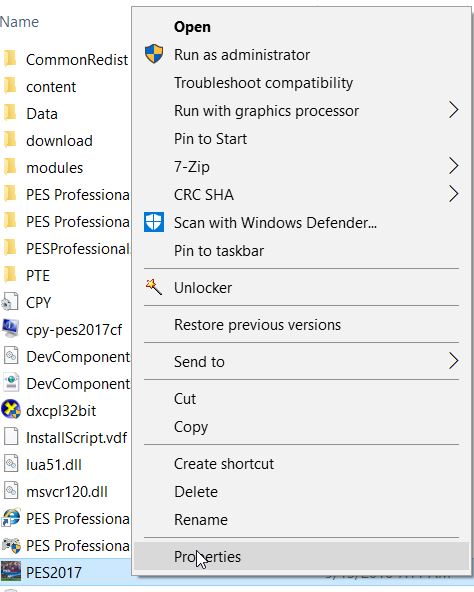The image size is (474, 592).
Task: Open the CRC SHA menu entry
Action: click(301, 194)
